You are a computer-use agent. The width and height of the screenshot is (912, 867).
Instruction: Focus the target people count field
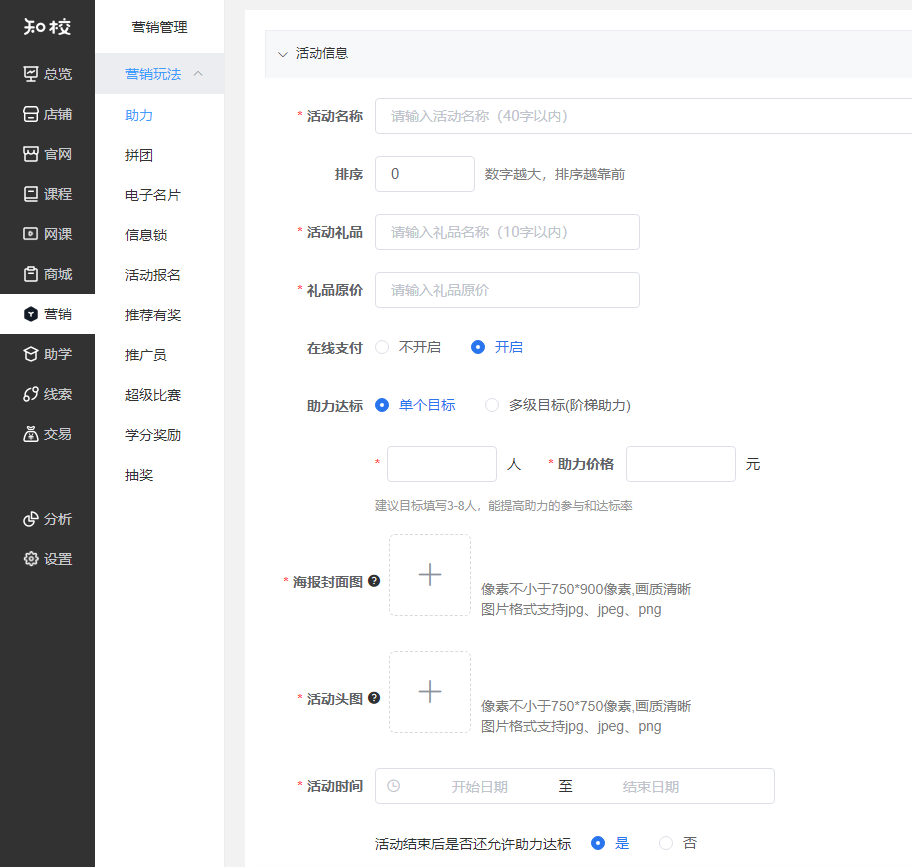coord(442,464)
